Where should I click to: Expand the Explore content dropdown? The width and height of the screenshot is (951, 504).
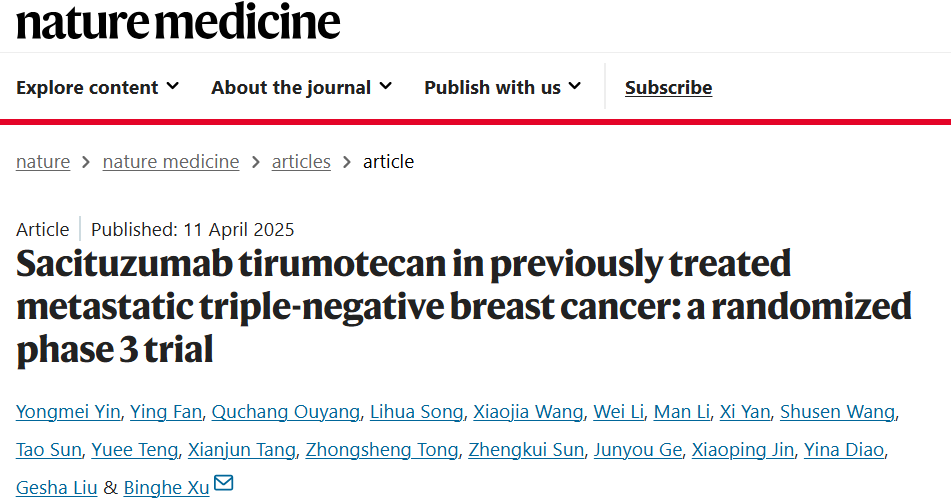tap(97, 88)
